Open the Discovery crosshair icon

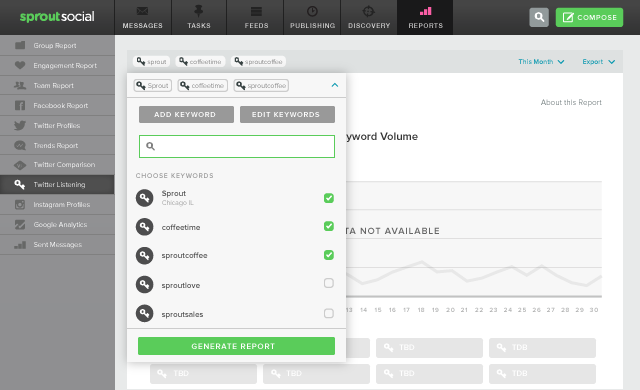coord(369,11)
